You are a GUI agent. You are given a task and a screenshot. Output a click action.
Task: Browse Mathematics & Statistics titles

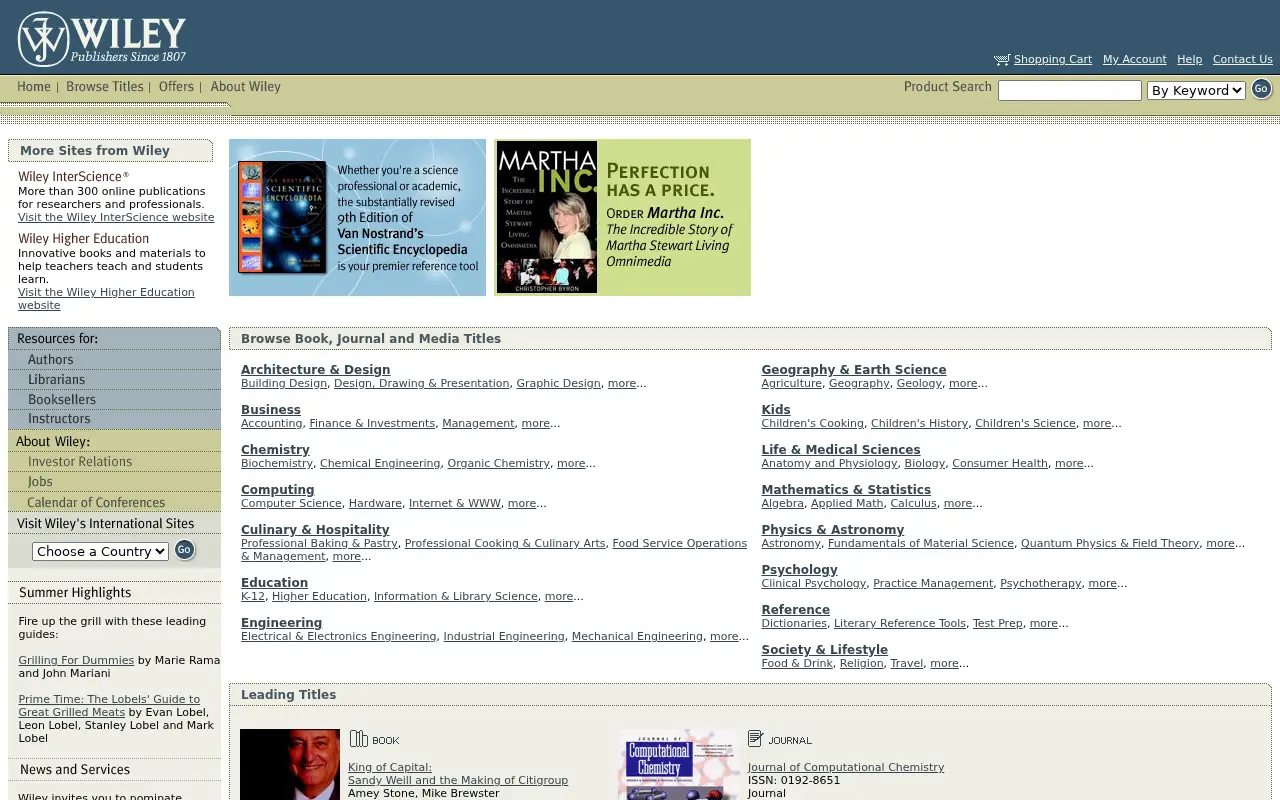pos(846,490)
